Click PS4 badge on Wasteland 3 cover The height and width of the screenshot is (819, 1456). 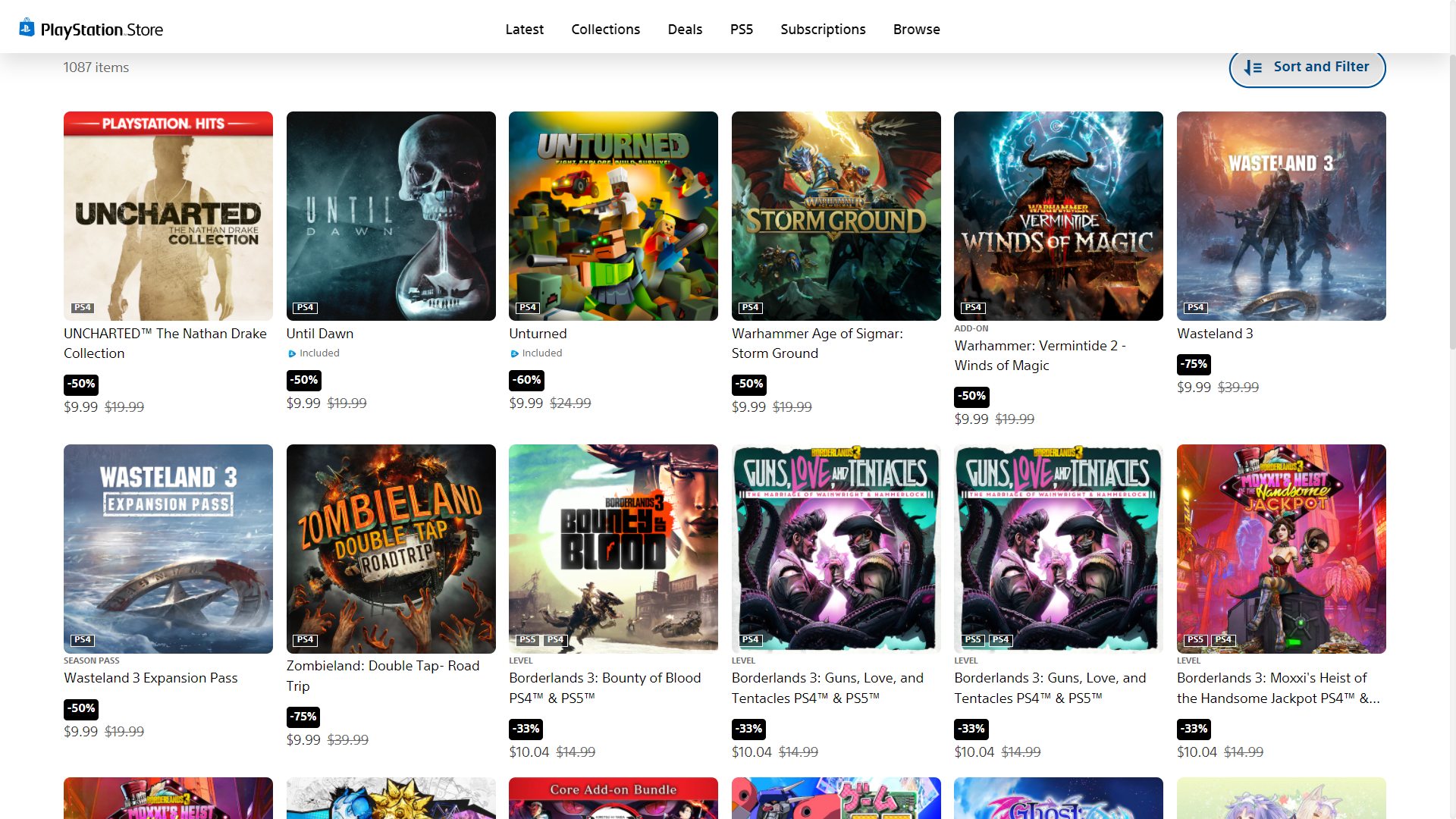[x=1195, y=307]
